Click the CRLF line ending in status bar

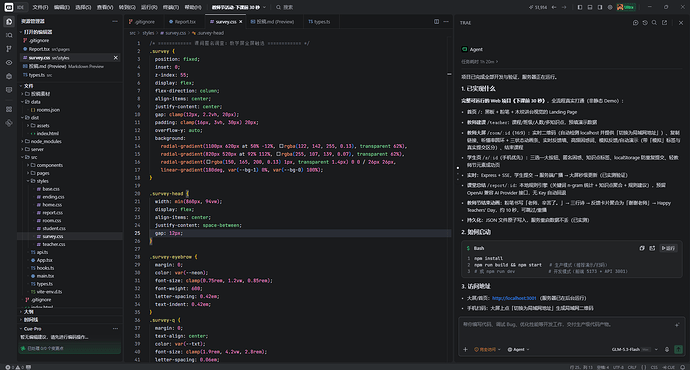pyautogui.click(x=632, y=367)
